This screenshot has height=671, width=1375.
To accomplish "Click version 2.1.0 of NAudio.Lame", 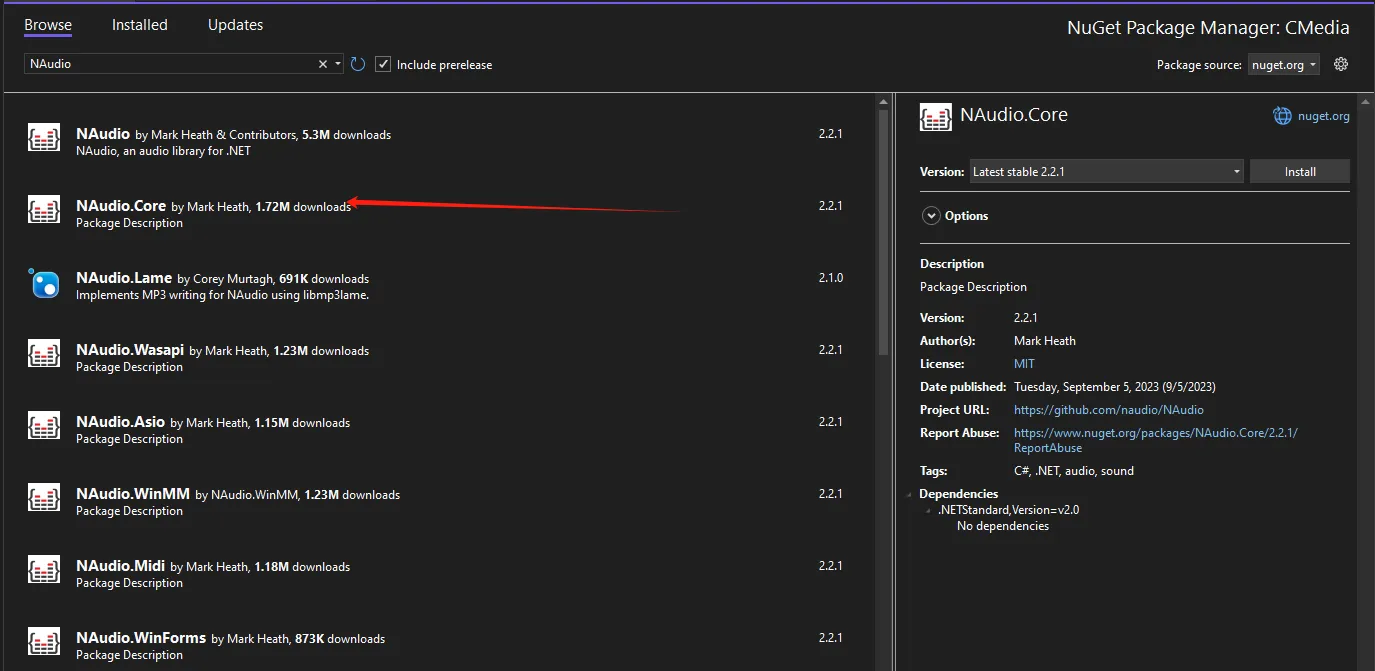I will (831, 278).
